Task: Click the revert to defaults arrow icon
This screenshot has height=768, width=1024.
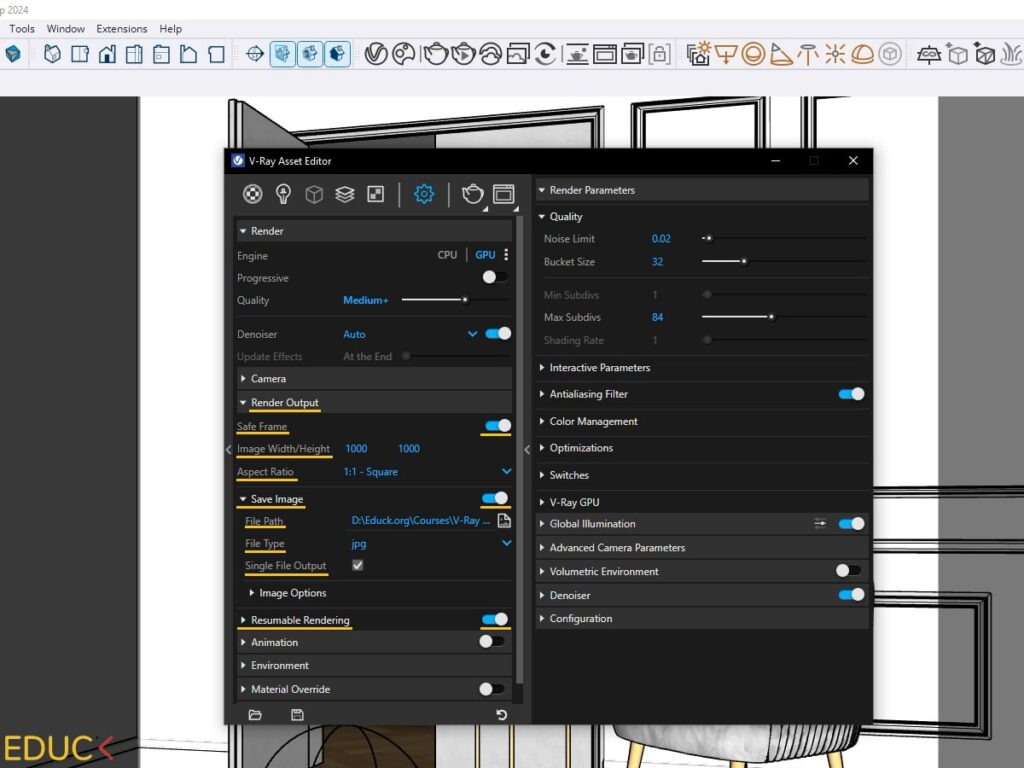Action: (501, 715)
